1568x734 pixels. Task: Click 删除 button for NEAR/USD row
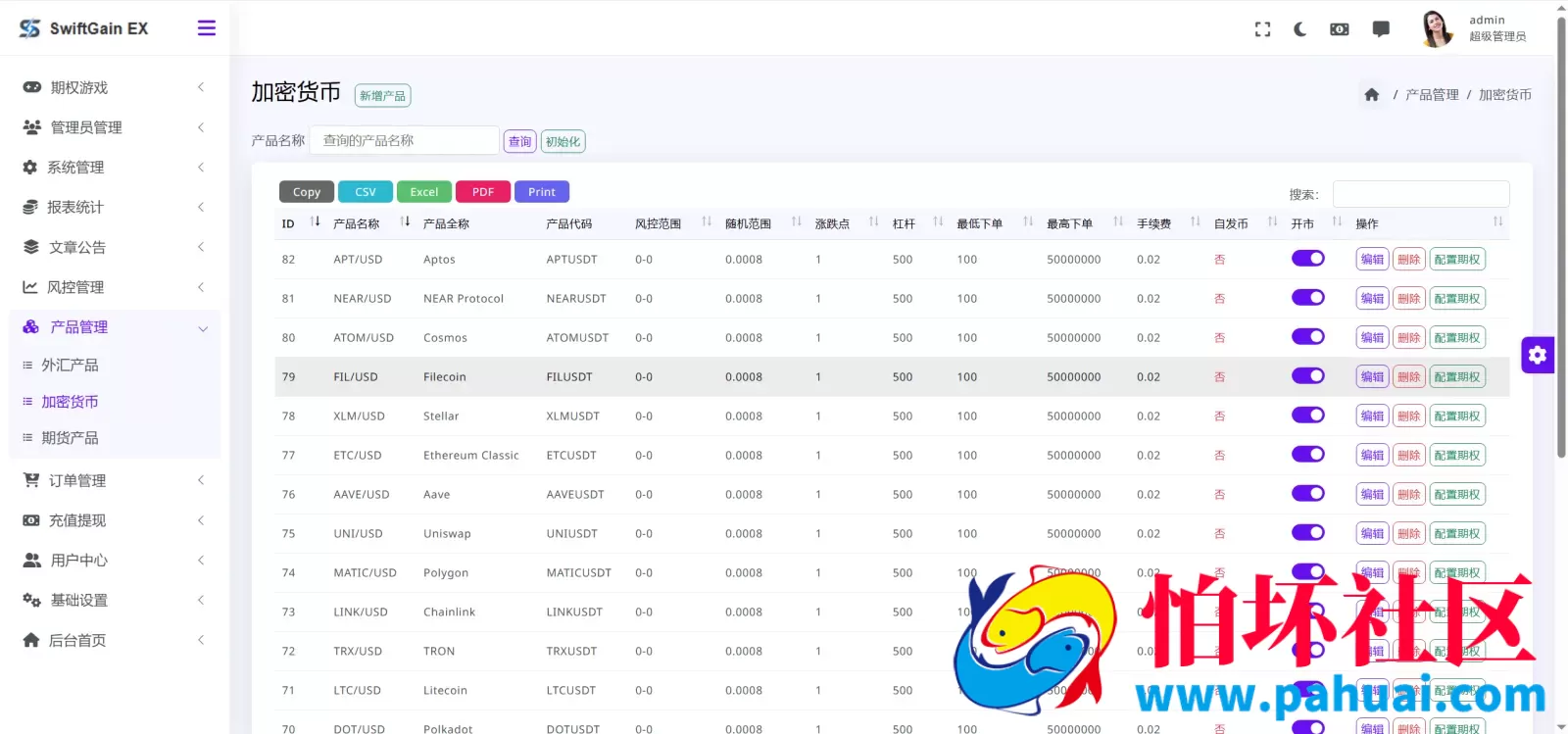click(x=1409, y=298)
